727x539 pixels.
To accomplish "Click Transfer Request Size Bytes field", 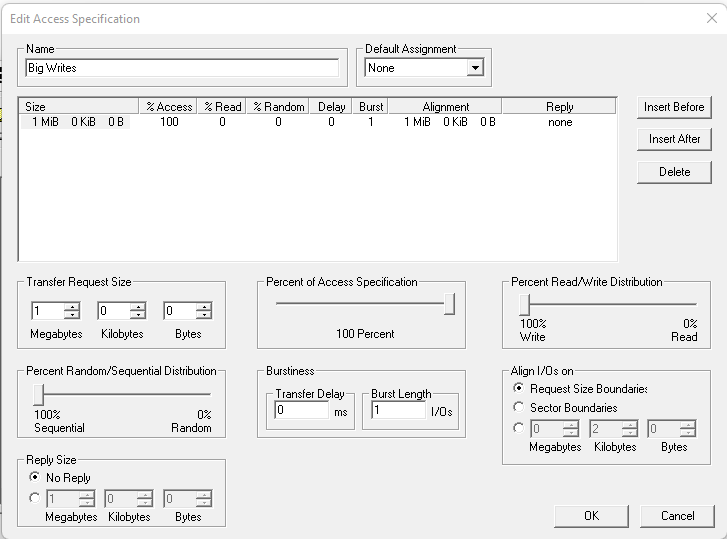I will (179, 311).
